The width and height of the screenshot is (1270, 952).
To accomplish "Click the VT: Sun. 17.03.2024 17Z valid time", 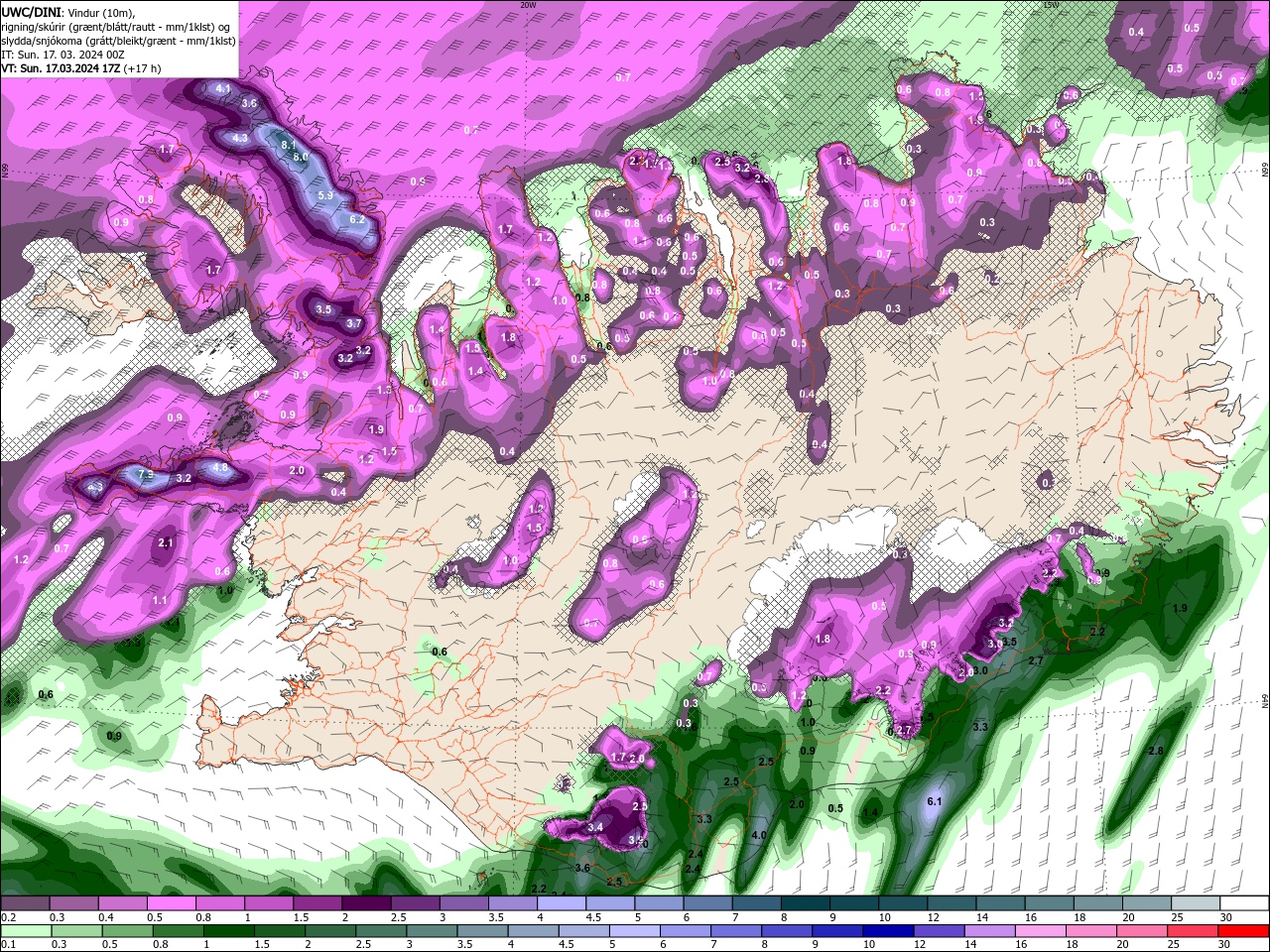I will [x=61, y=68].
